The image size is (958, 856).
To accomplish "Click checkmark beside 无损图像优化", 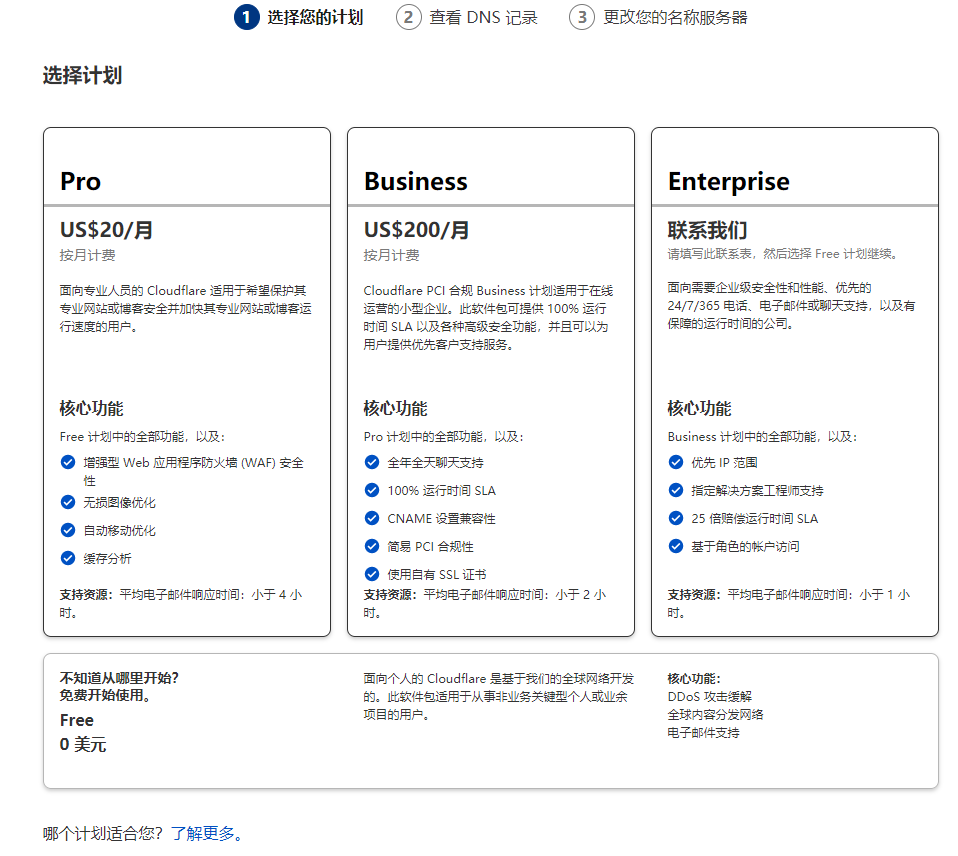I will pos(68,502).
